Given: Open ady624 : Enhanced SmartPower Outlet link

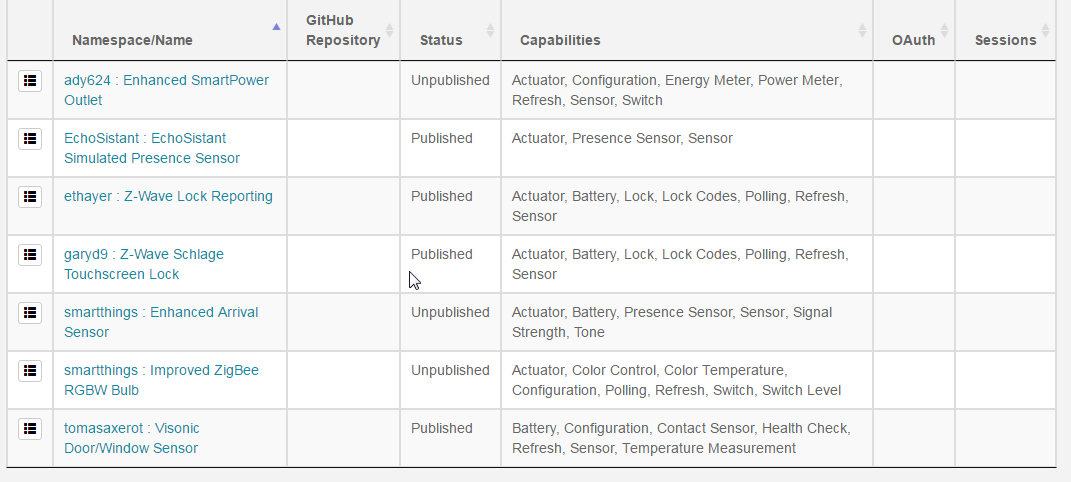Looking at the screenshot, I should pyautogui.click(x=167, y=90).
